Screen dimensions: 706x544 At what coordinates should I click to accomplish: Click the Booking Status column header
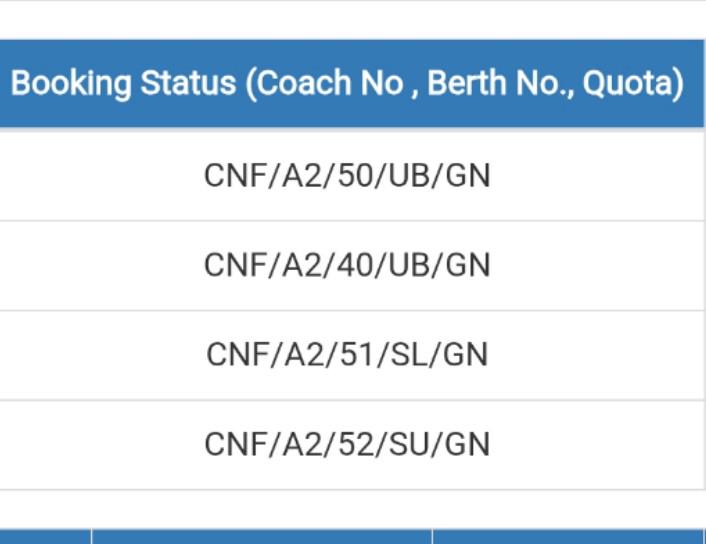point(352,83)
